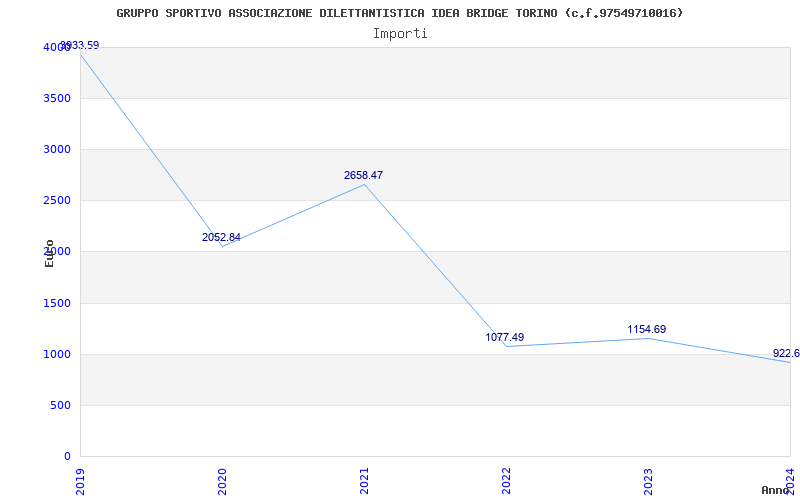Viewport: 800px width, 500px height.
Task: Click the 500 y-axis tick label
Action: coord(59,406)
